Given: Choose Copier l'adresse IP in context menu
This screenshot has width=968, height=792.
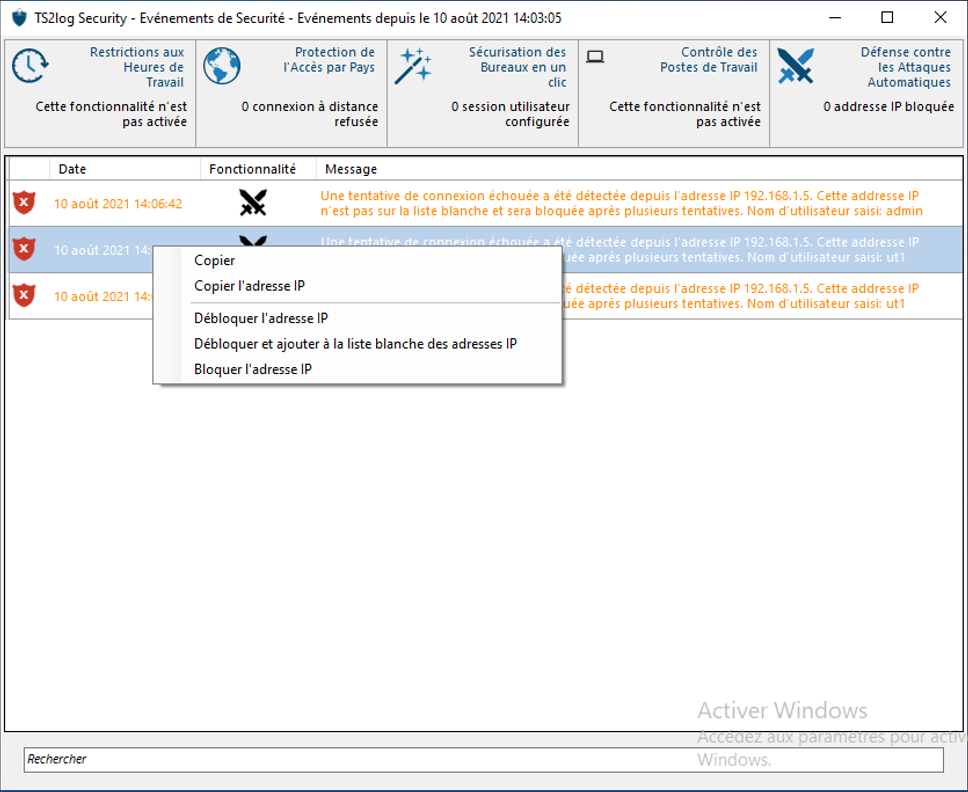Looking at the screenshot, I should pyautogui.click(x=249, y=286).
